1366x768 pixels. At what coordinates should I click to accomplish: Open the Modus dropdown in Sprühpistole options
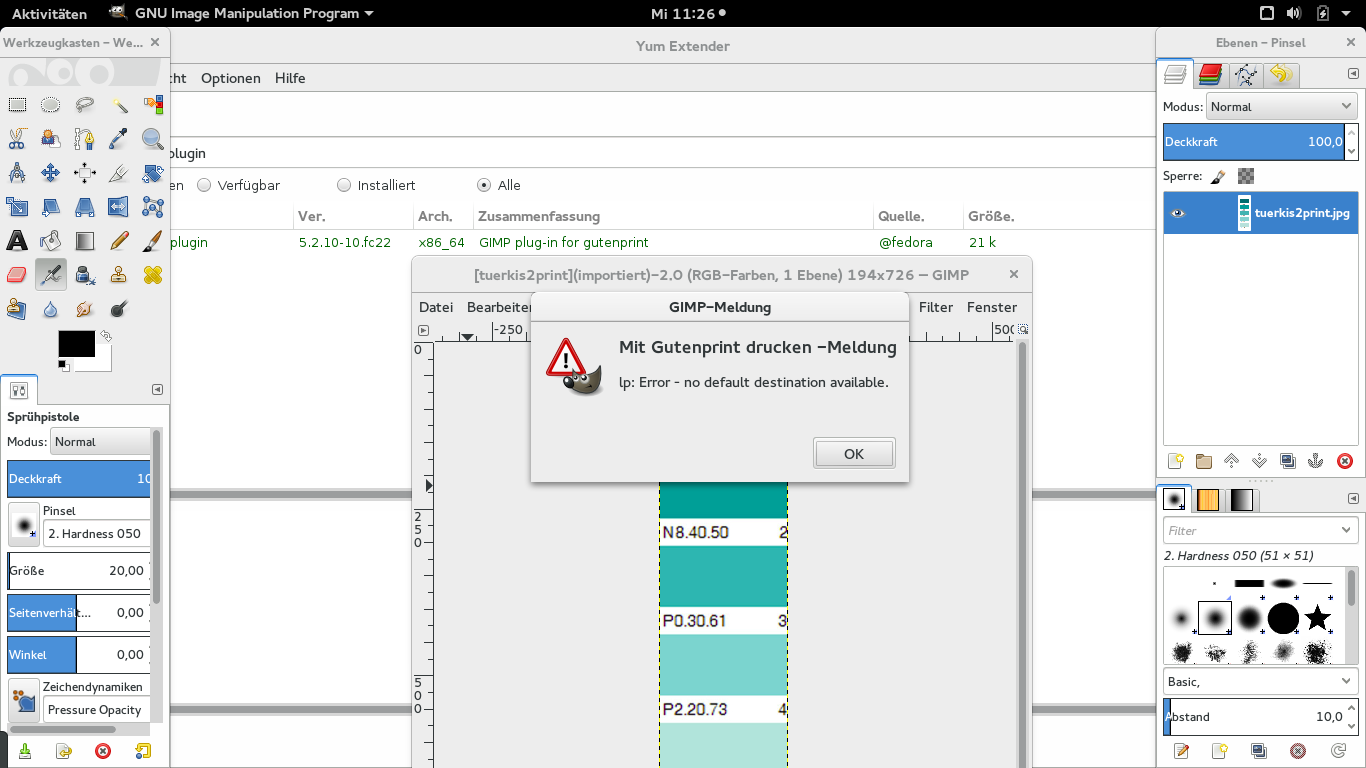100,441
